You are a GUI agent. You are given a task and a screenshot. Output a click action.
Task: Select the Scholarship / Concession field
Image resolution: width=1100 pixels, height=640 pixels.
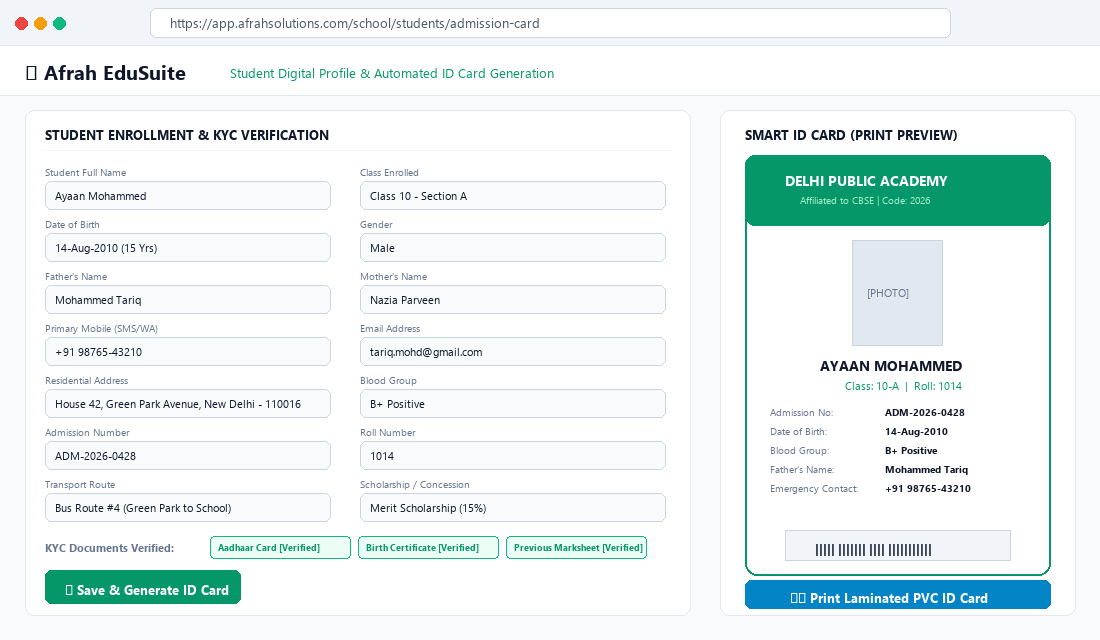512,507
